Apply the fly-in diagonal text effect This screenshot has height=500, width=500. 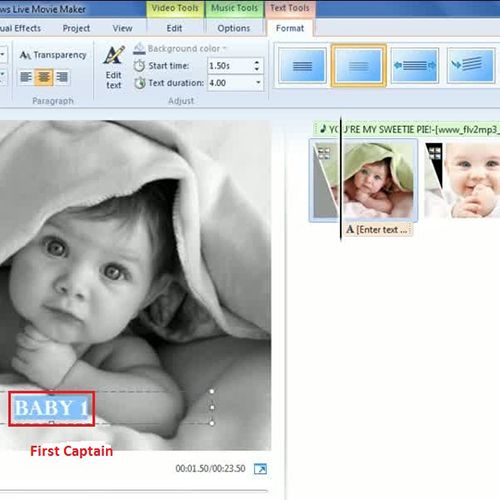click(471, 65)
